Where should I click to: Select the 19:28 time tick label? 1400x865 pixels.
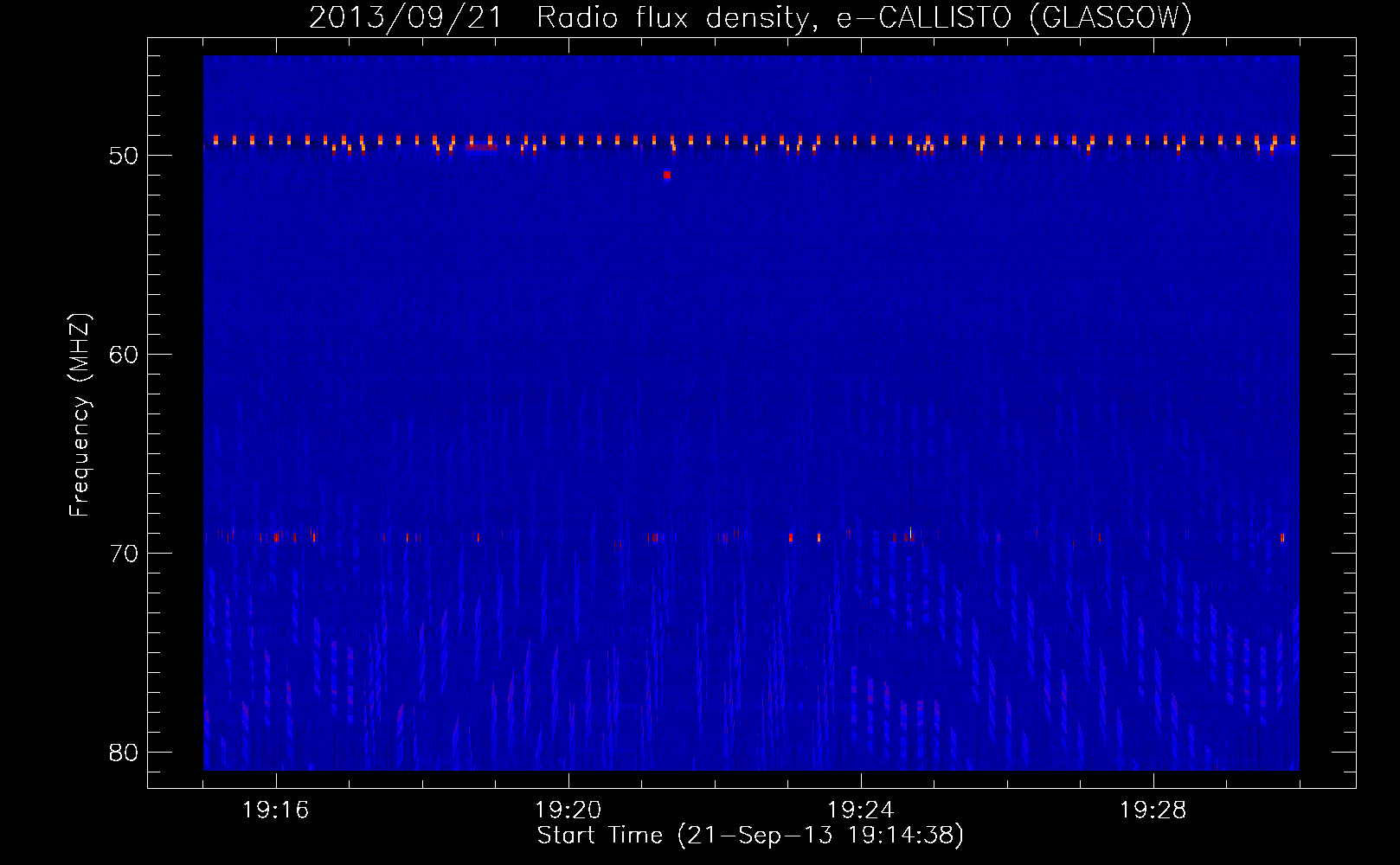point(1153,811)
